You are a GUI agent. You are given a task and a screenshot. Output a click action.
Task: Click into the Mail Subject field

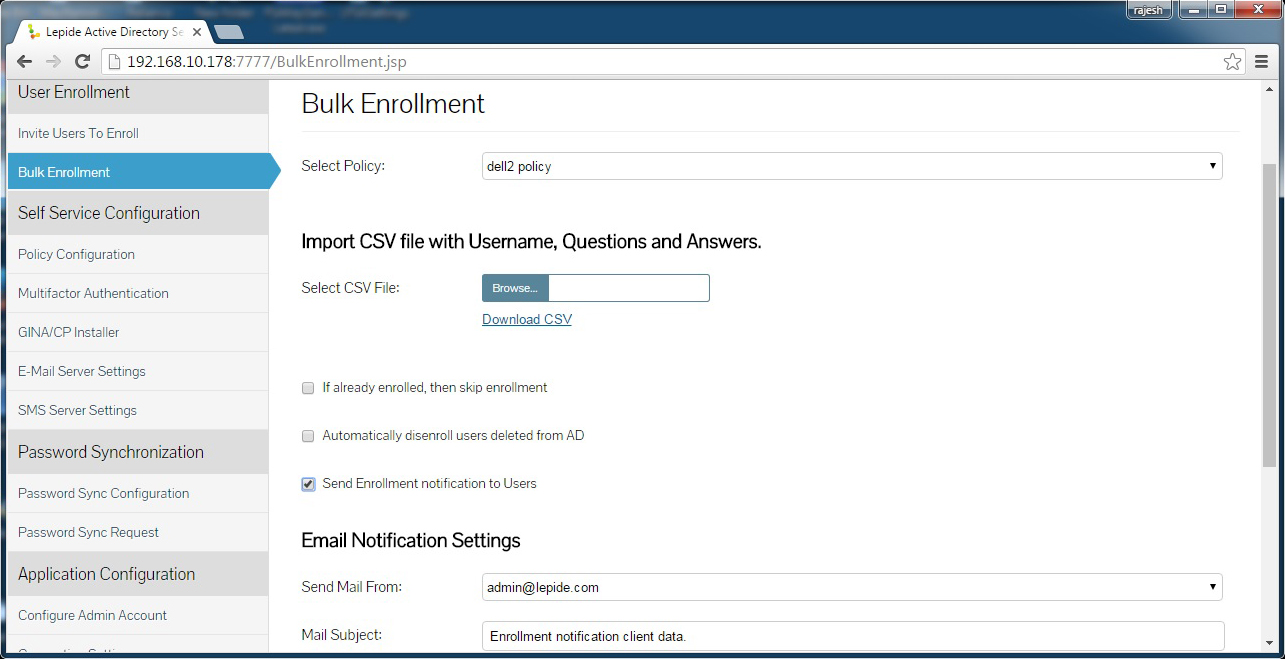[x=852, y=636]
